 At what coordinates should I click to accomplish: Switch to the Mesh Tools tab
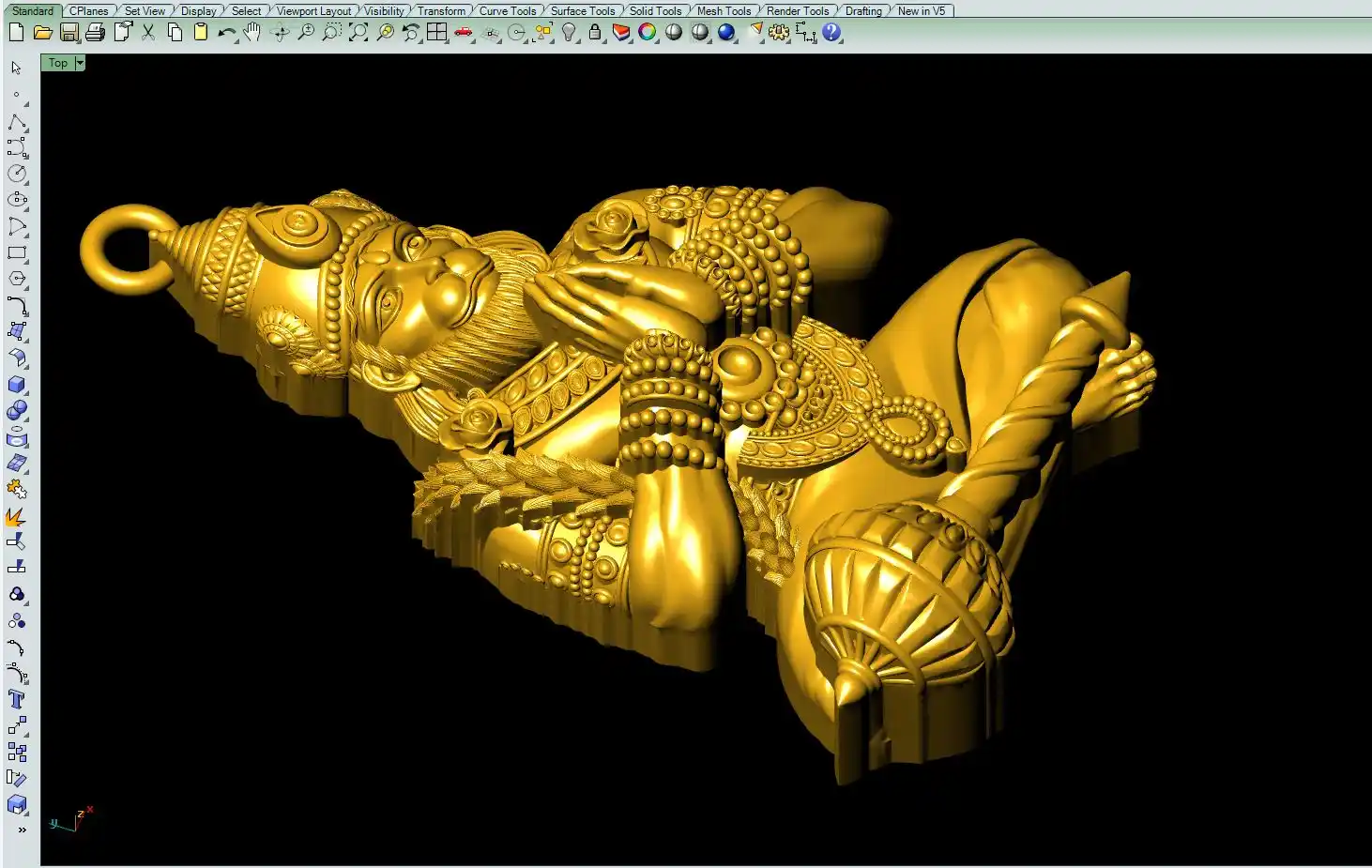tap(724, 11)
